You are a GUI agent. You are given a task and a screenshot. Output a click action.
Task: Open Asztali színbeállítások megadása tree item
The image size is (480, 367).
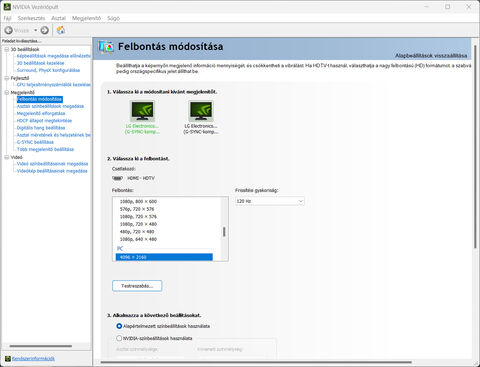tap(50, 106)
